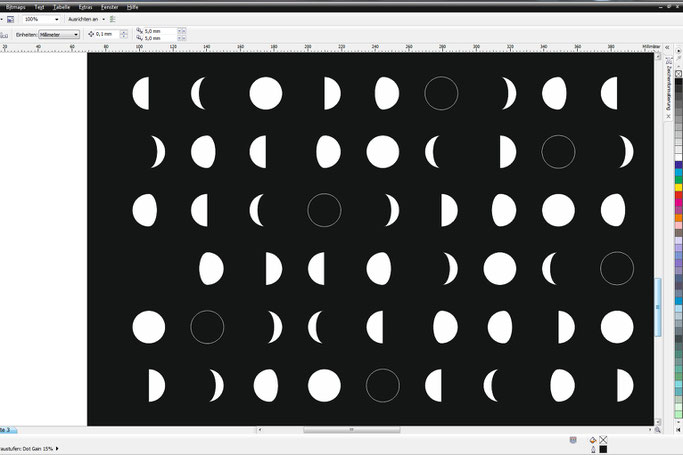Click the color proofing shield icon
Image resolution: width=683 pixels, height=455 pixels.
point(573,440)
